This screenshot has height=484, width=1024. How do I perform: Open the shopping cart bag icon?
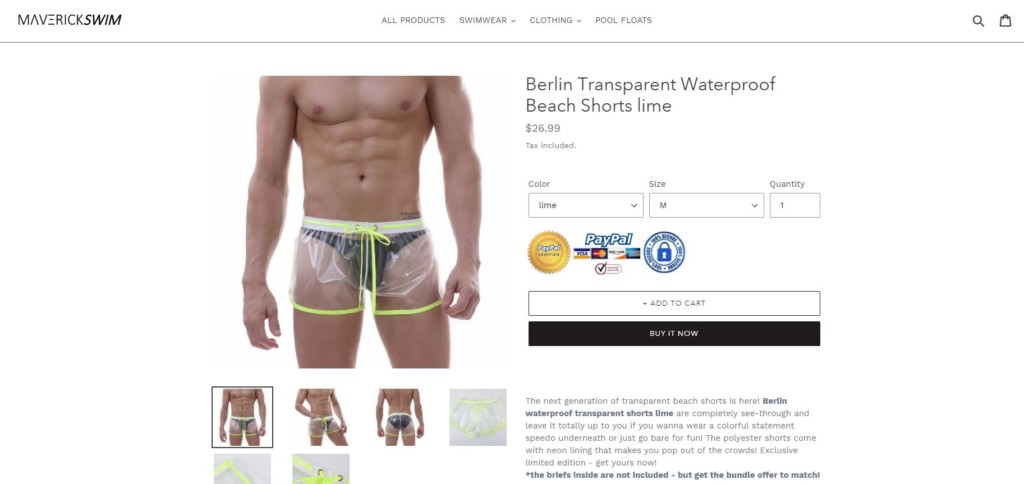click(1005, 20)
